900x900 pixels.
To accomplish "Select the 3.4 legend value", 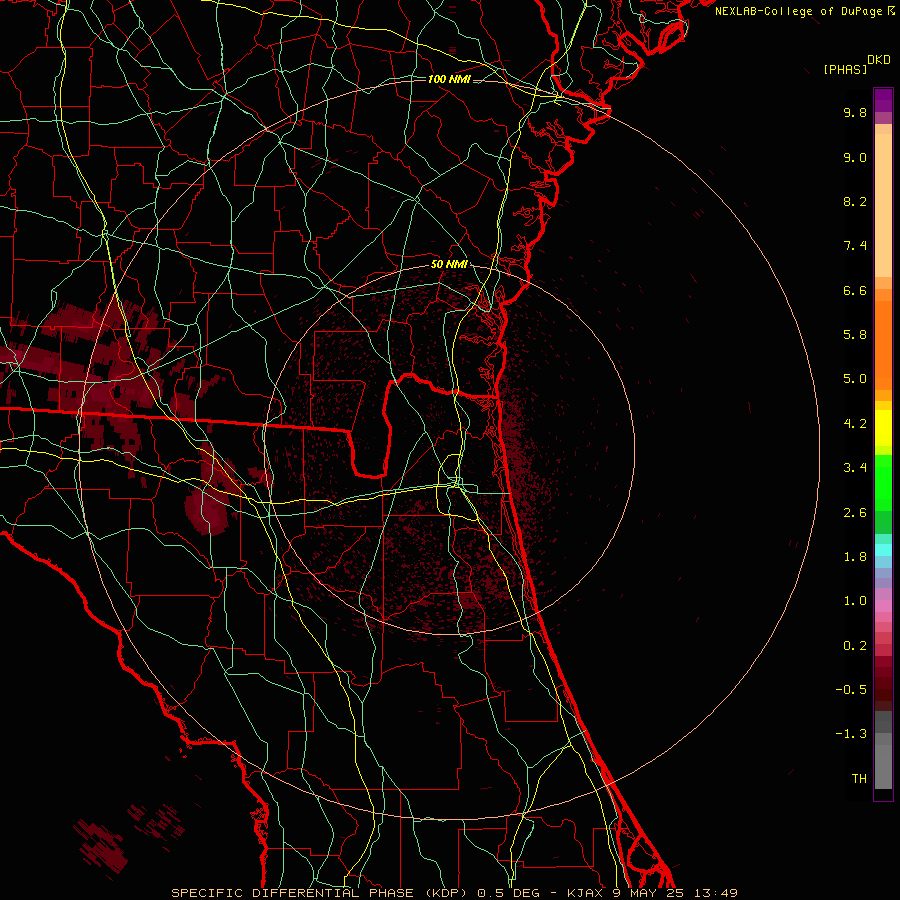I will (855, 468).
